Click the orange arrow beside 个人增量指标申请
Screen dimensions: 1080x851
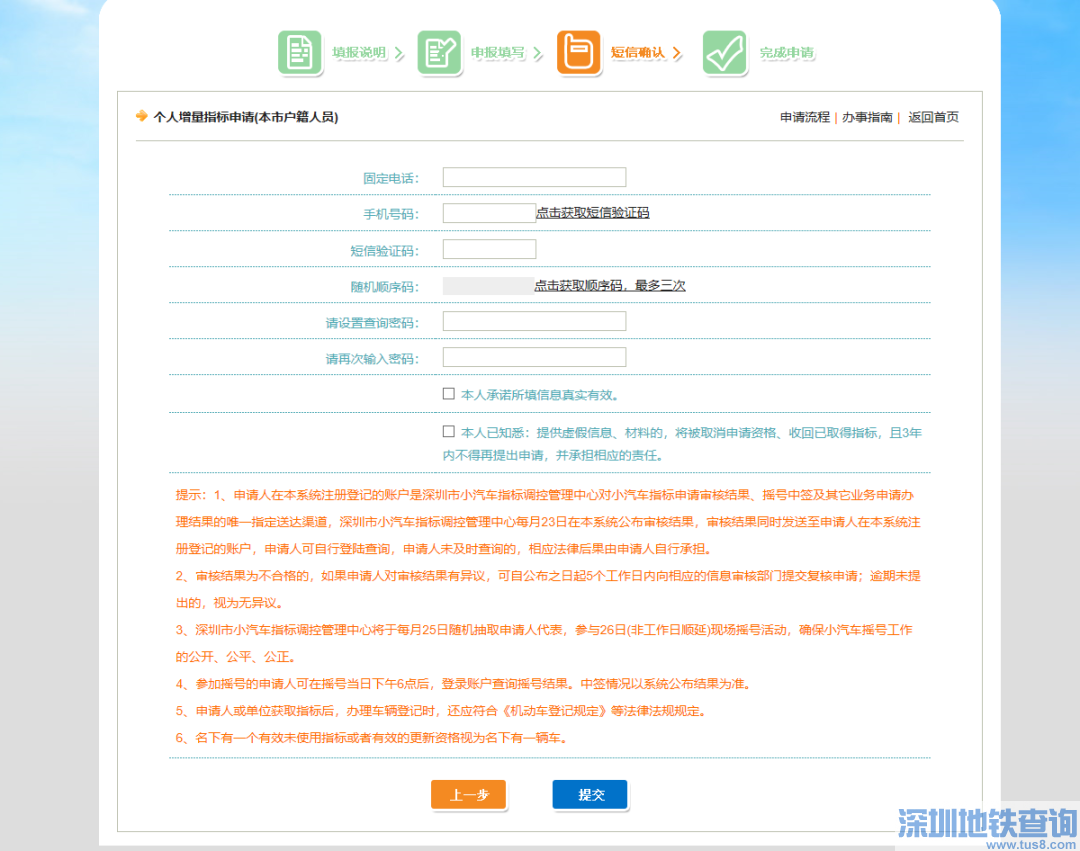click(142, 116)
